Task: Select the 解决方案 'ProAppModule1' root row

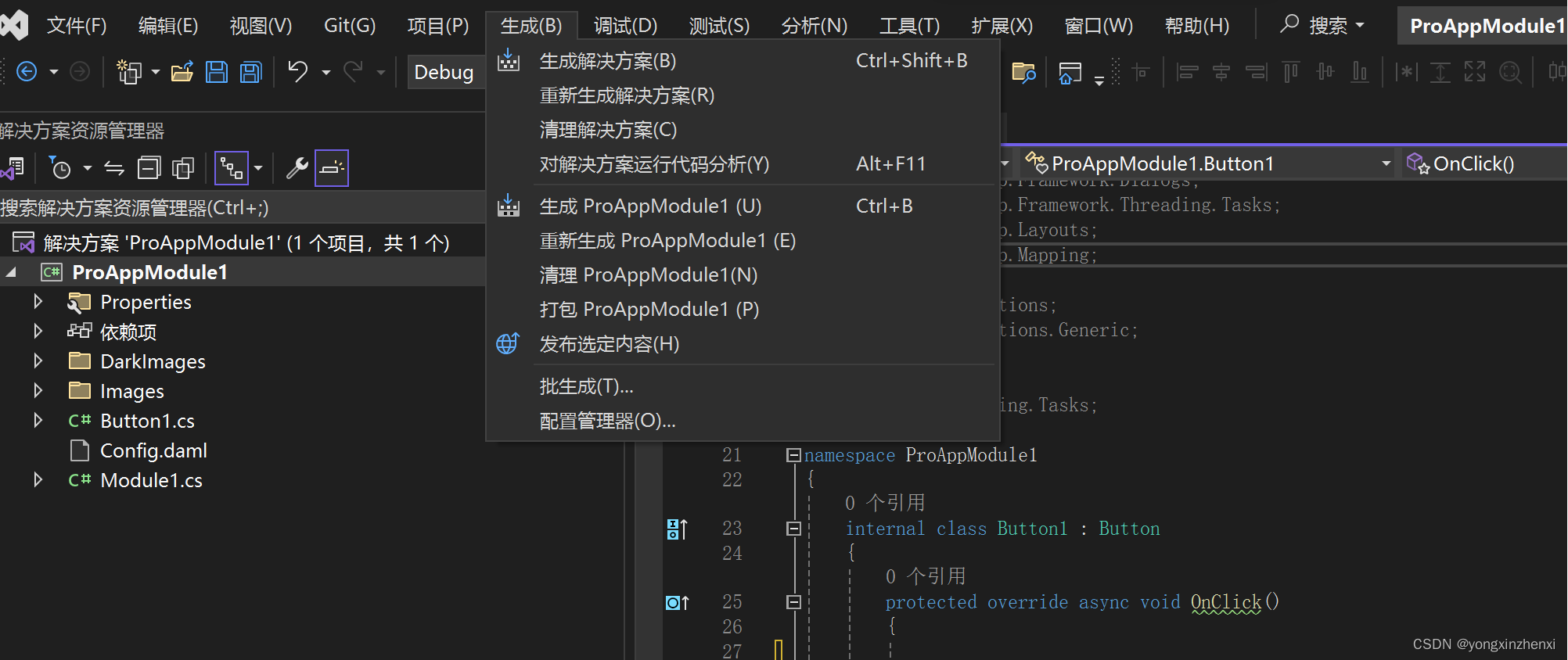Action: point(243,242)
